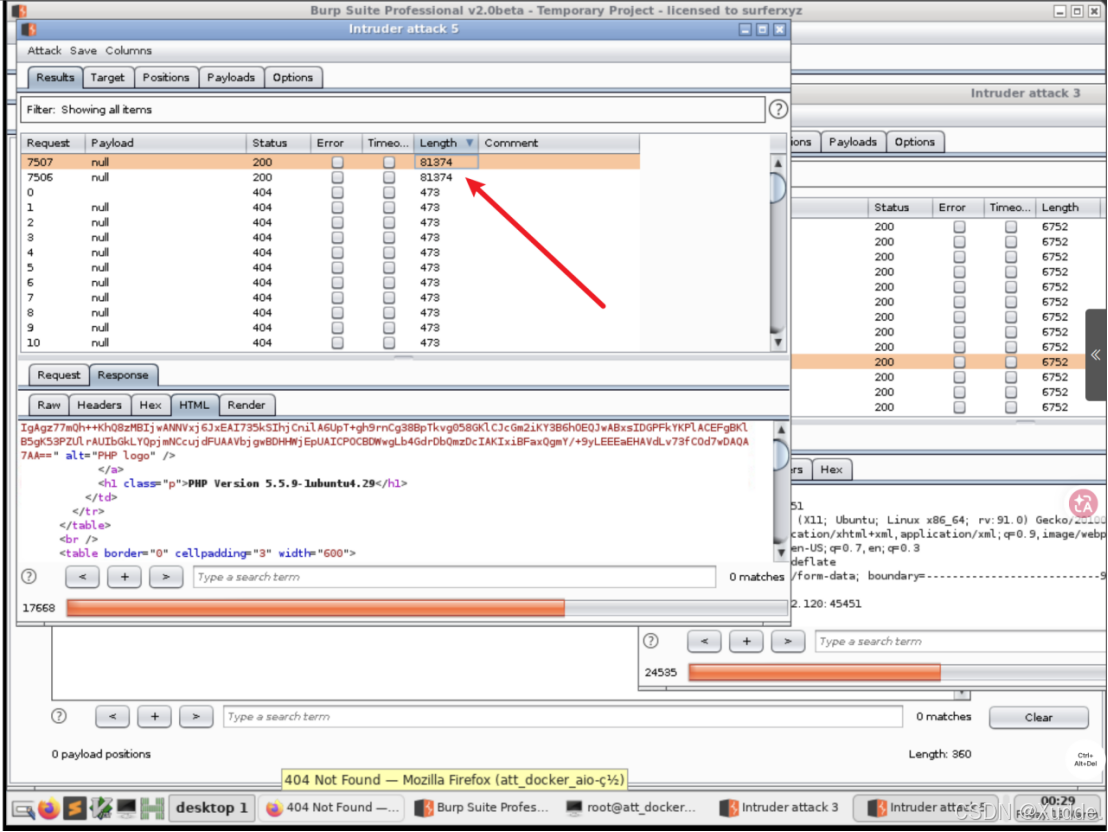The height and width of the screenshot is (832, 1108).
Task: Open the Columns menu
Action: click(129, 51)
